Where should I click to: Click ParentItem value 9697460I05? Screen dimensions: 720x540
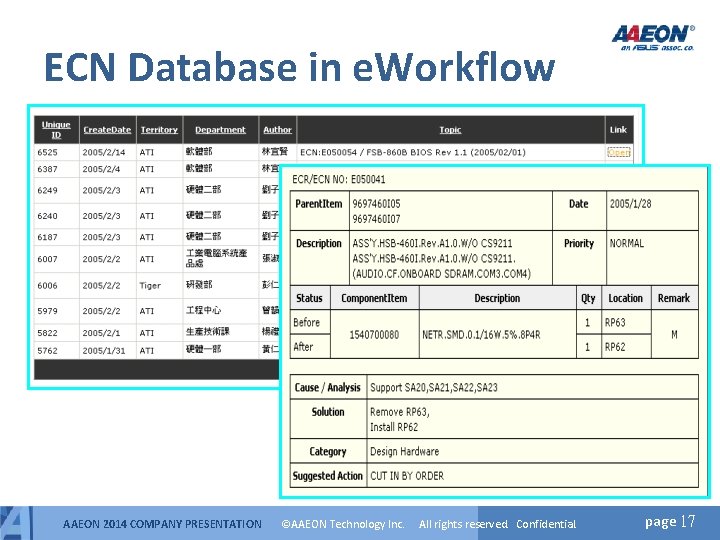tap(377, 203)
